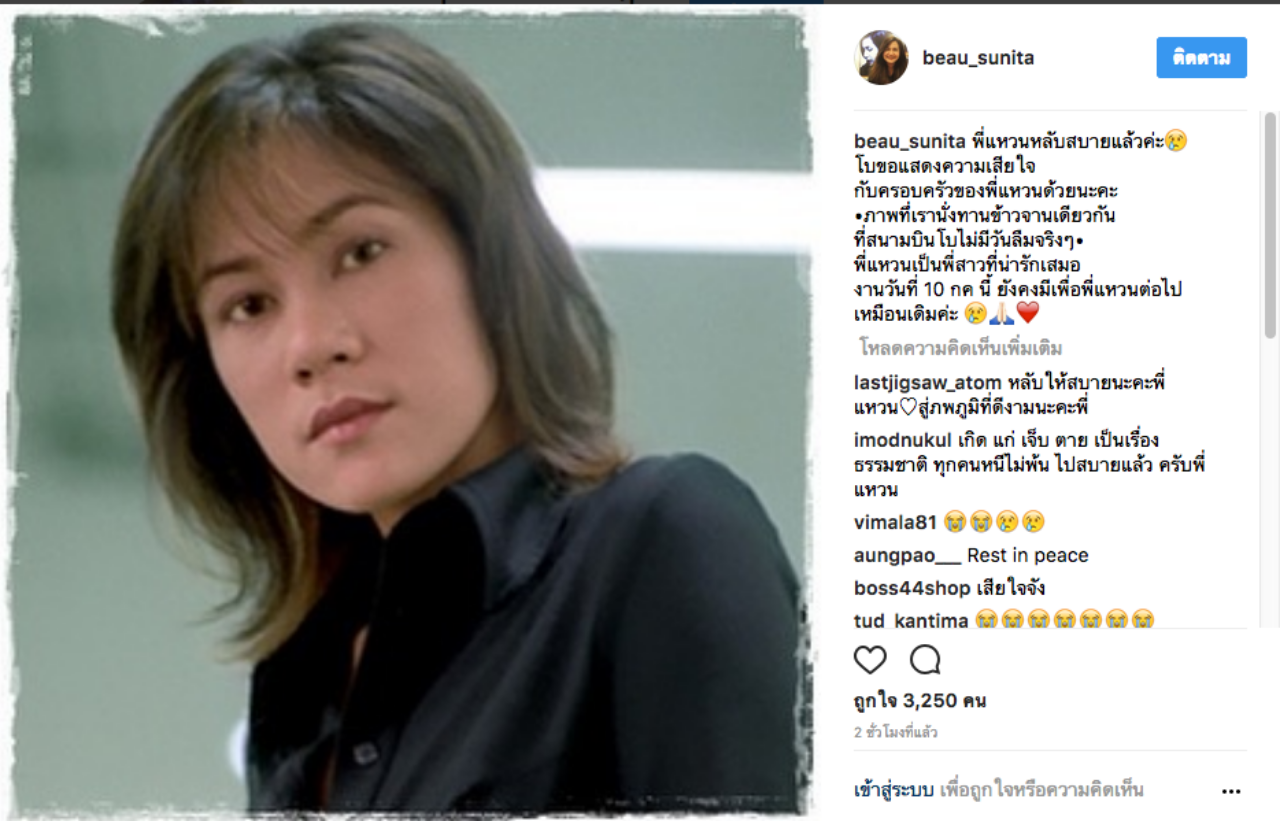This screenshot has width=1280, height=821.
Task: View the 3,250 likes count list
Action: tap(920, 701)
